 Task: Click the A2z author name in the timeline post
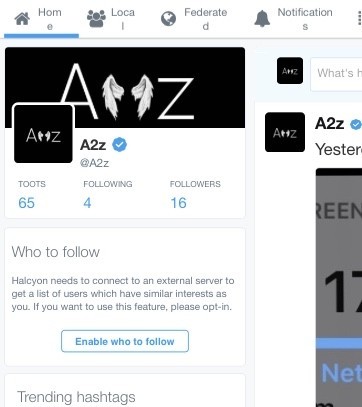(x=329, y=124)
